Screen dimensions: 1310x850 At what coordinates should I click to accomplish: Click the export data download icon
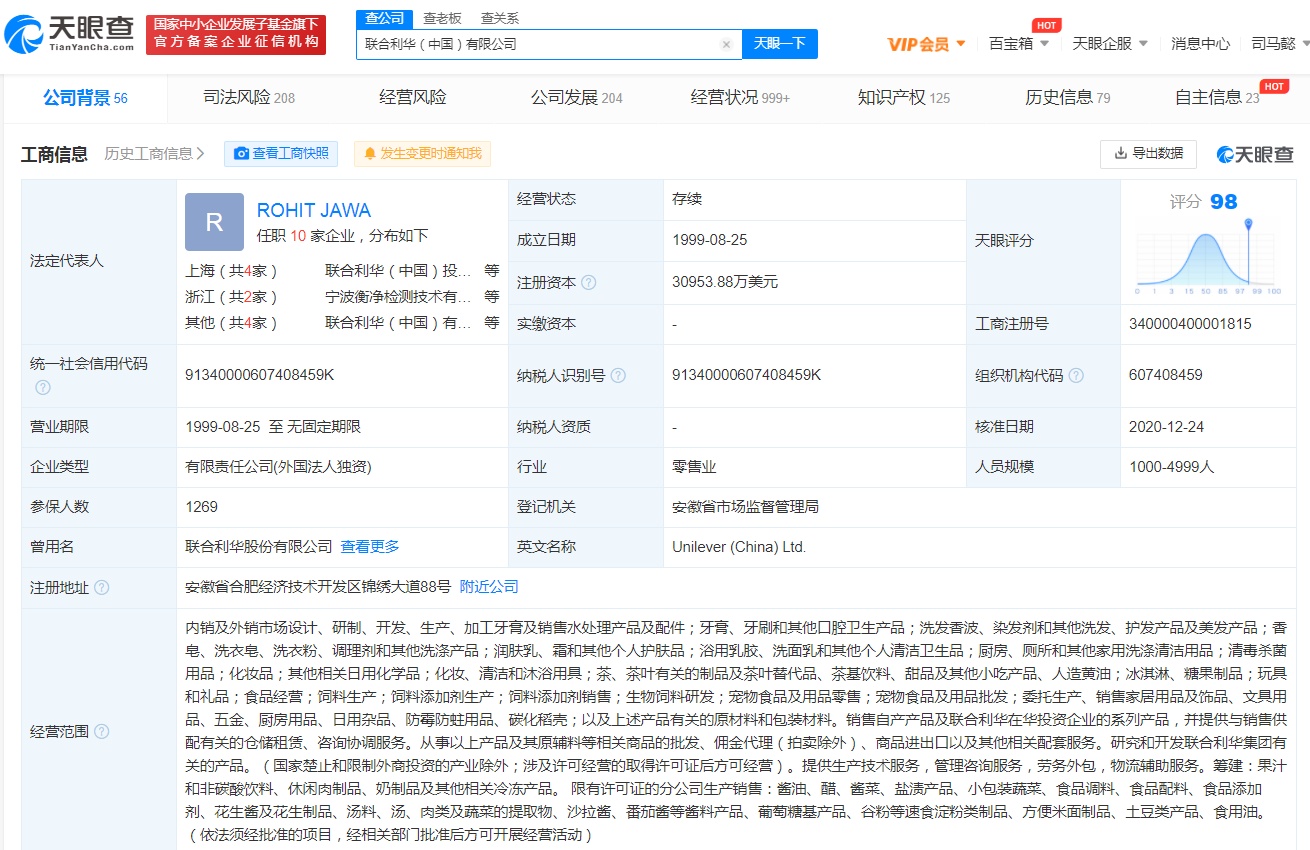point(1119,153)
